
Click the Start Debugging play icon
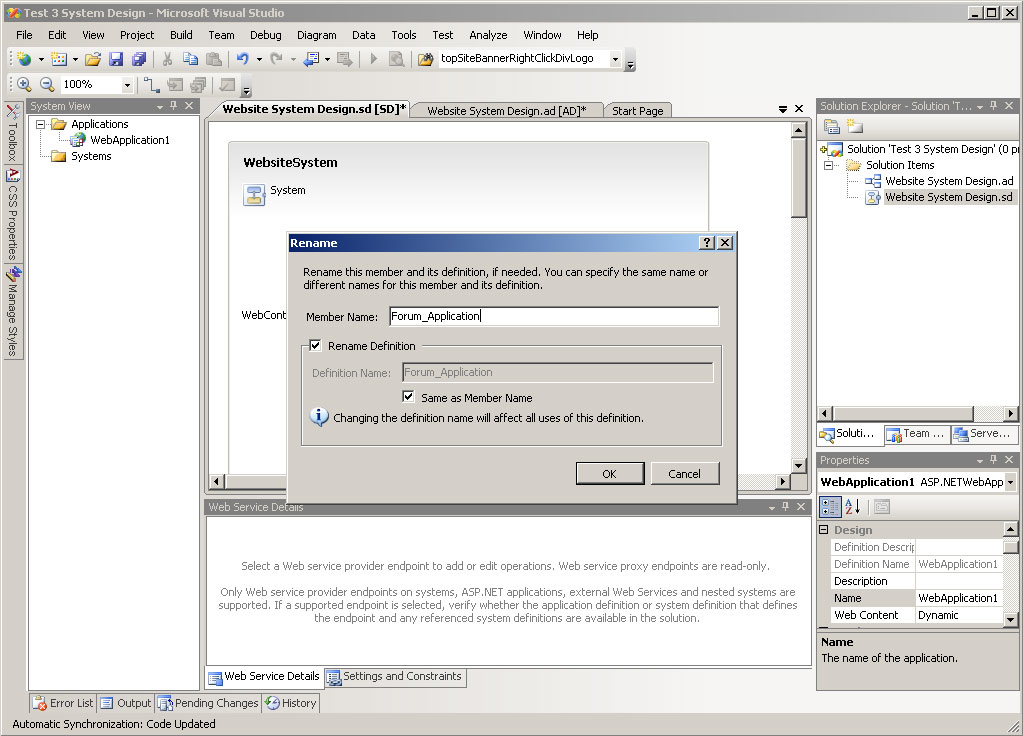coord(374,59)
